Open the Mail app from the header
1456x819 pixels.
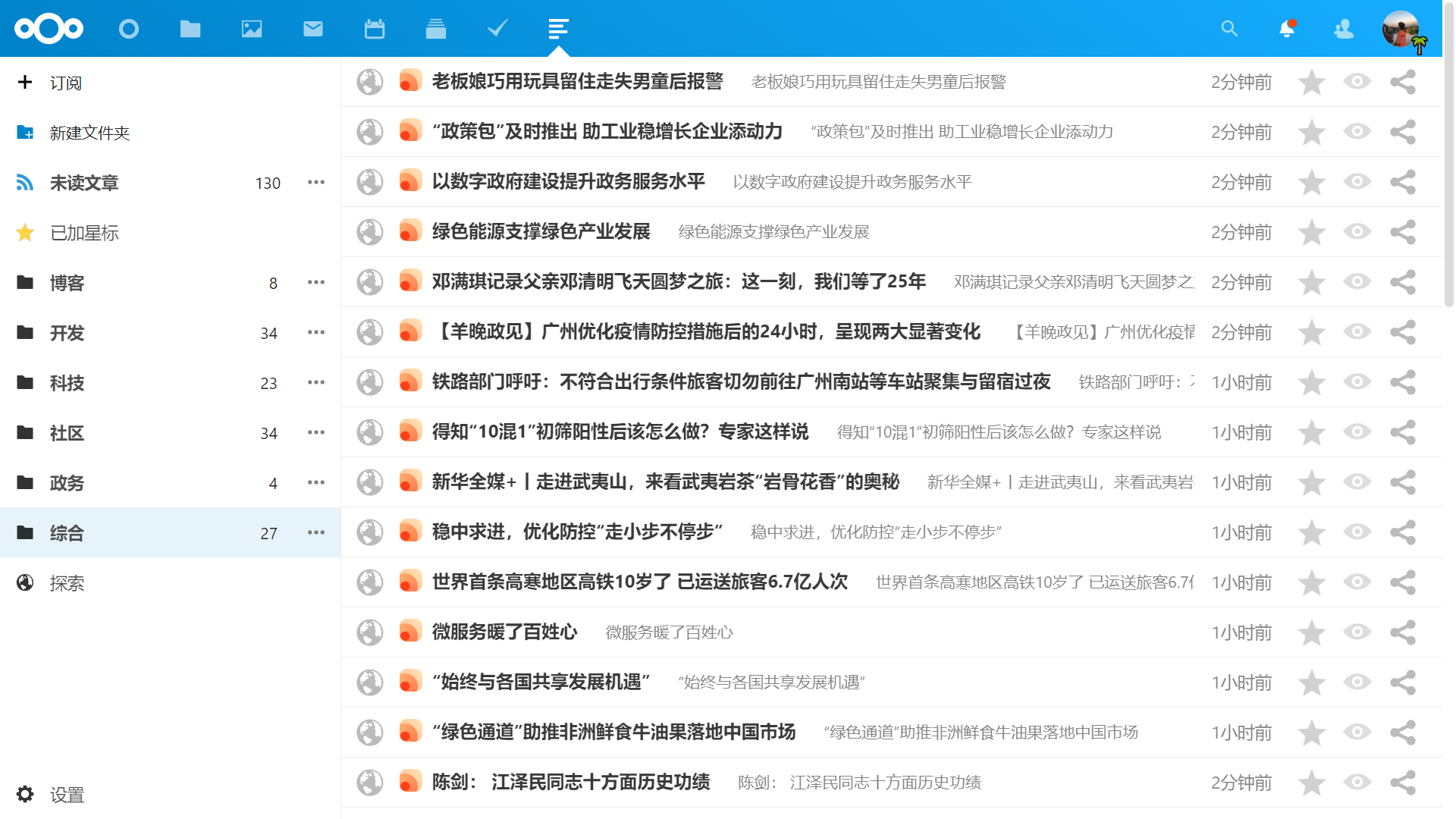click(x=312, y=29)
